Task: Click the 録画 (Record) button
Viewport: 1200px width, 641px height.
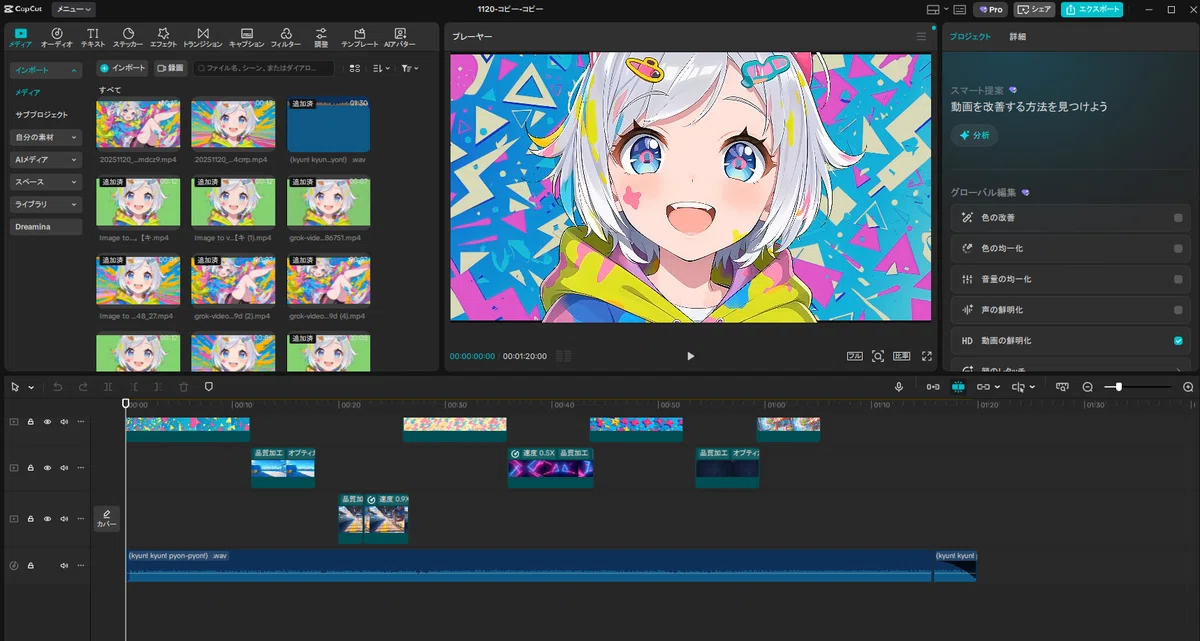Action: (x=170, y=68)
